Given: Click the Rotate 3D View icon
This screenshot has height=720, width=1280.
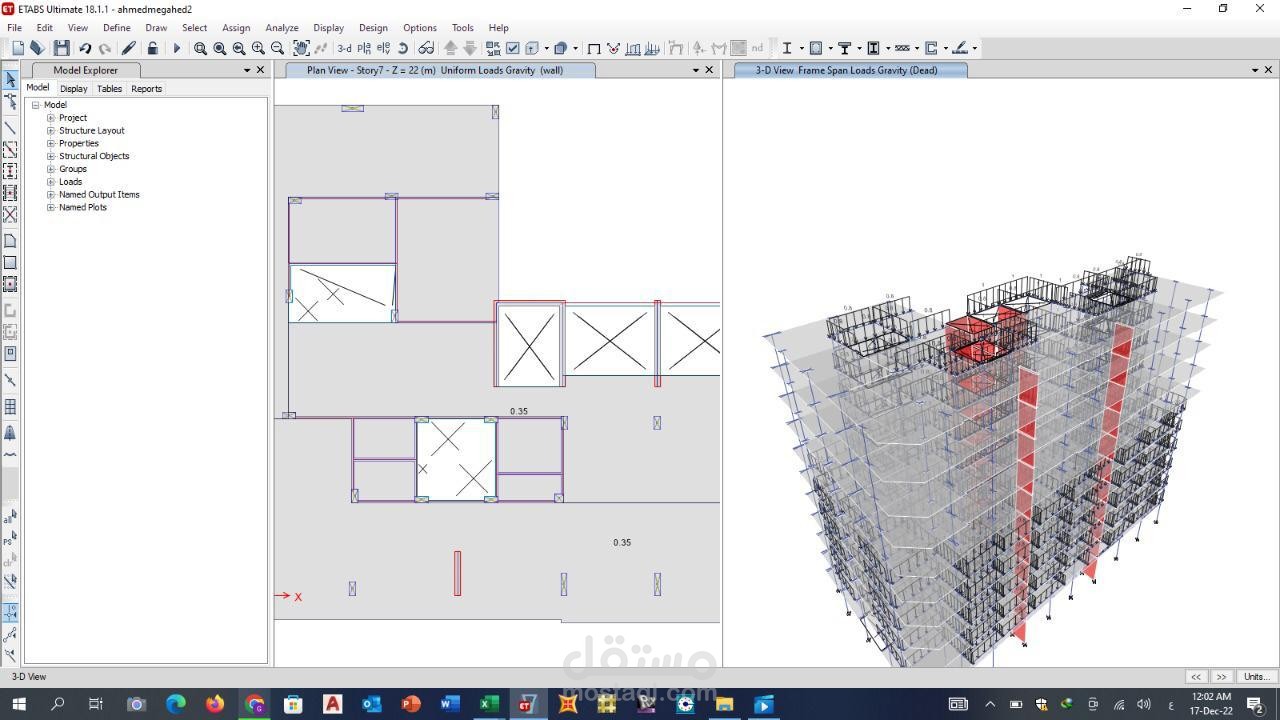Looking at the screenshot, I should coord(403,48).
